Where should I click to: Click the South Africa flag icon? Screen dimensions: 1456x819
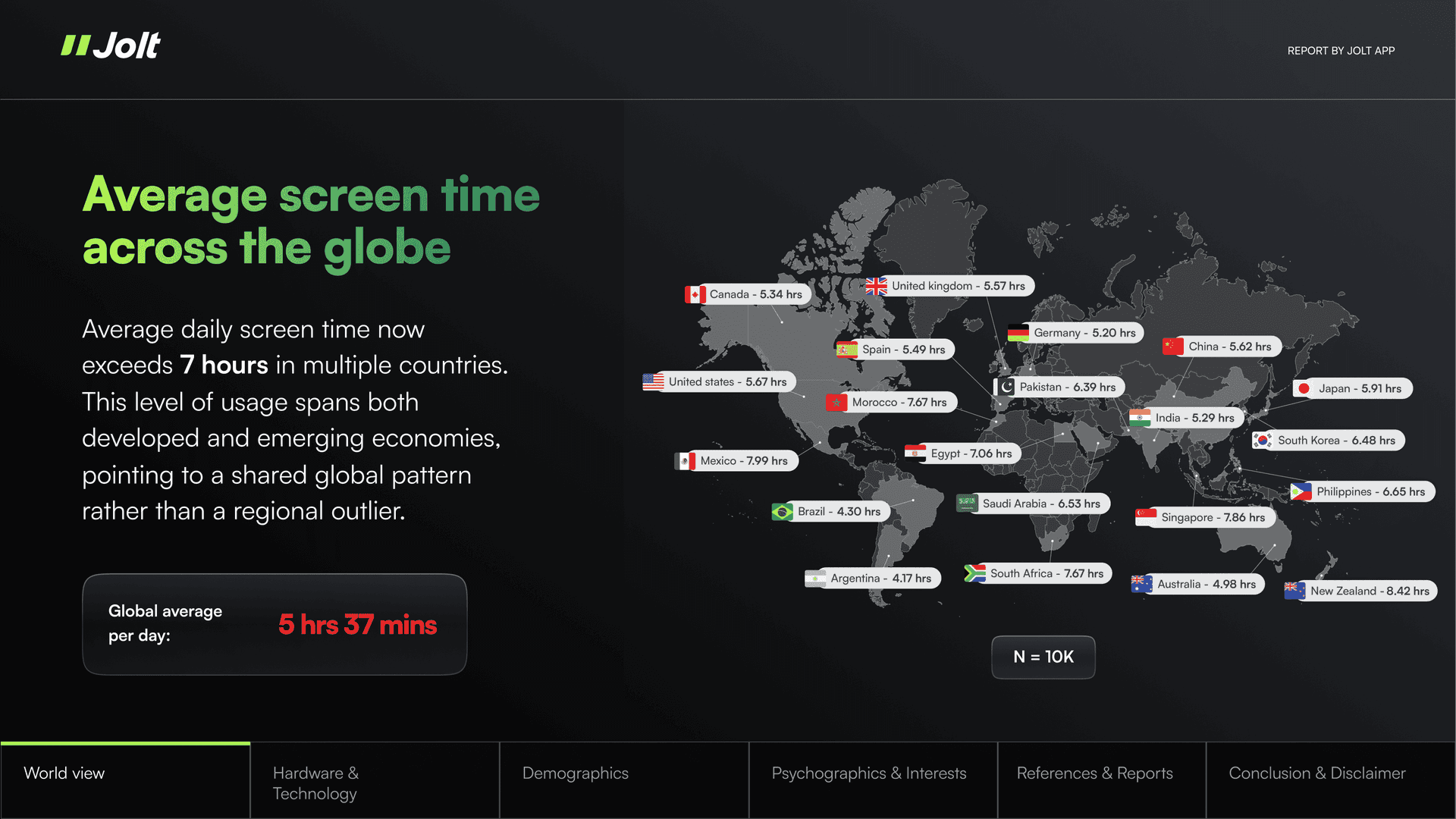click(974, 573)
